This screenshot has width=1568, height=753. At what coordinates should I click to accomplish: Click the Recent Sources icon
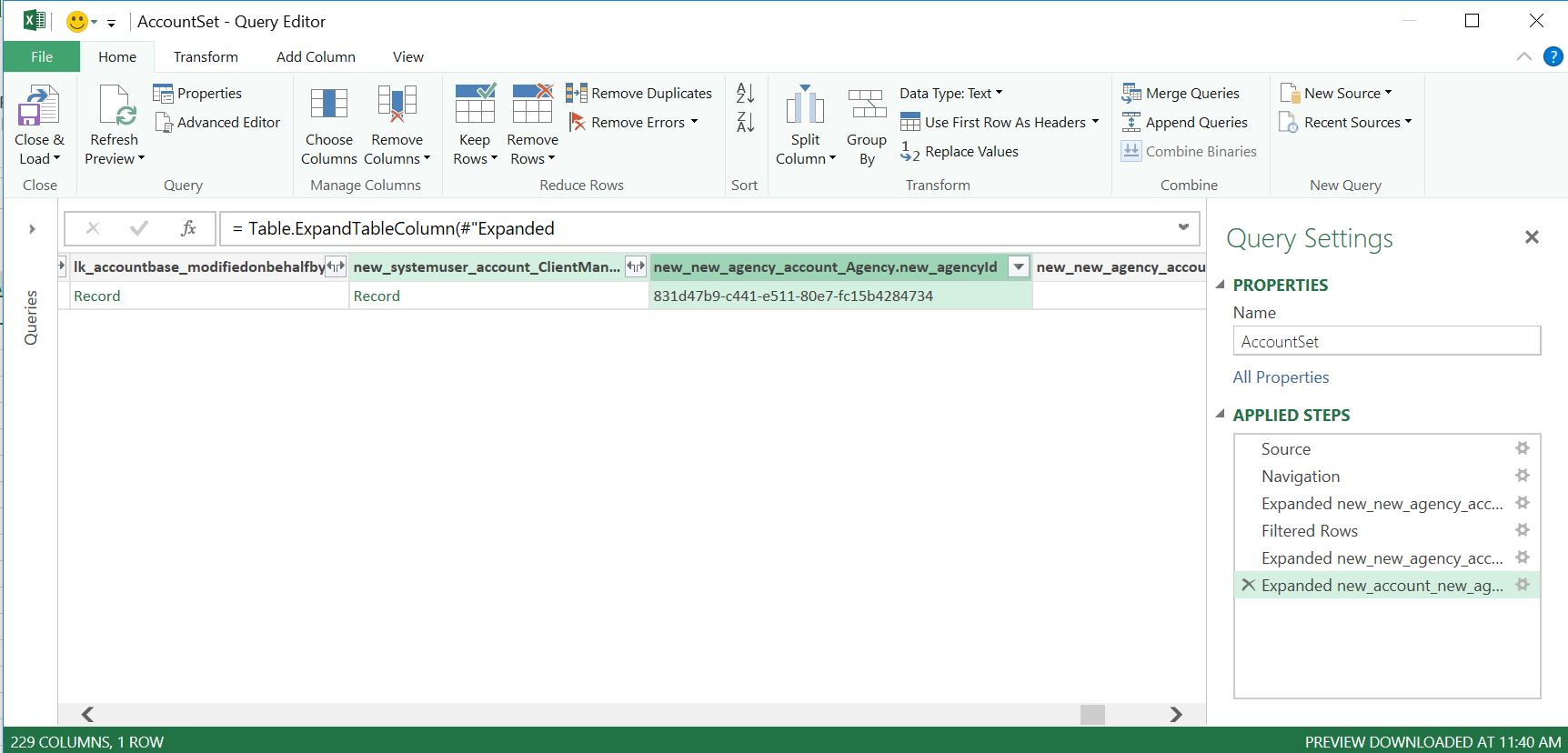(x=1289, y=122)
